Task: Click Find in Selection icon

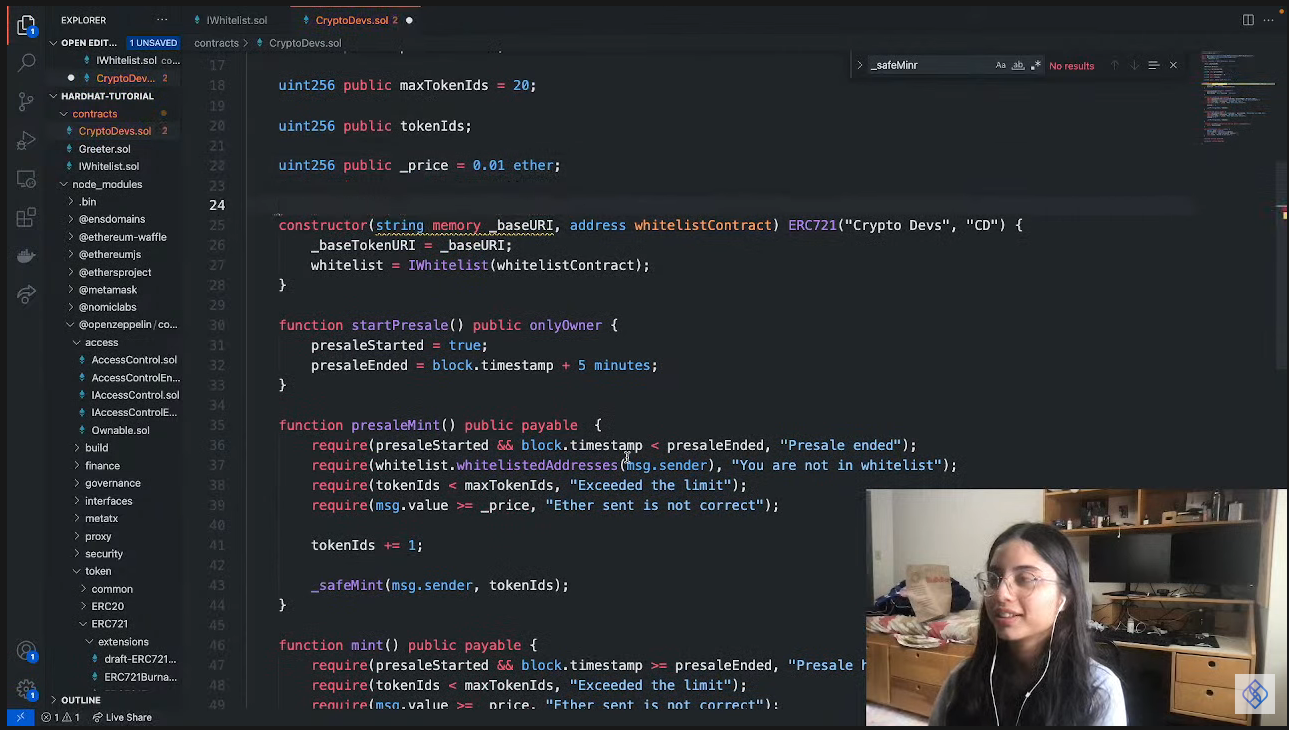Action: click(x=1153, y=65)
